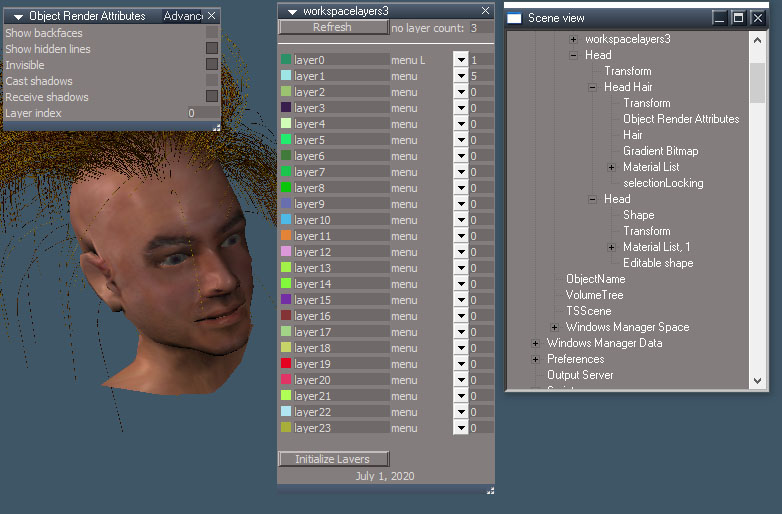The image size is (782, 514).
Task: Click the layer11 orange color swatch
Action: tap(286, 236)
